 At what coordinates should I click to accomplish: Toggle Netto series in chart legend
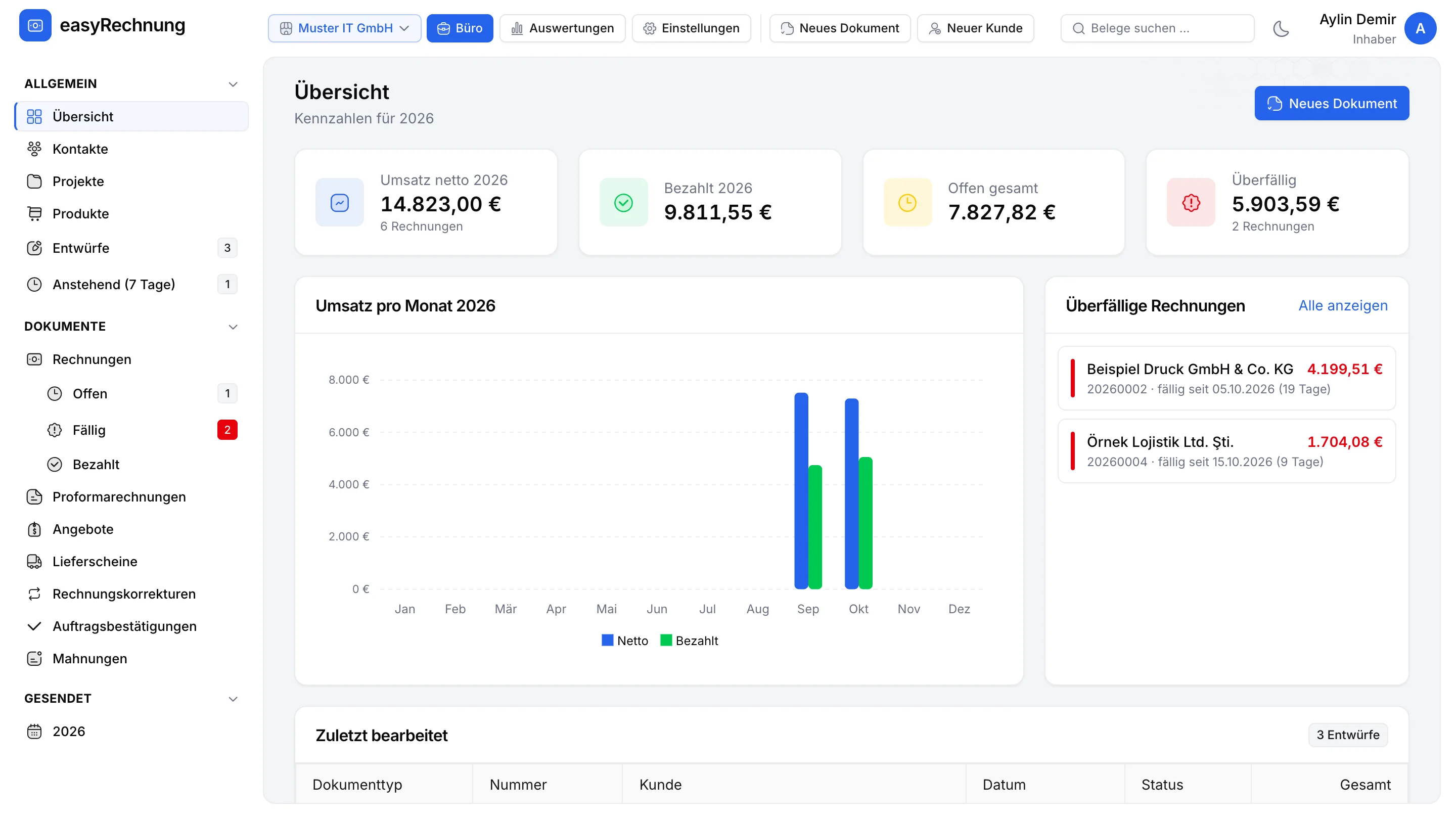[624, 641]
